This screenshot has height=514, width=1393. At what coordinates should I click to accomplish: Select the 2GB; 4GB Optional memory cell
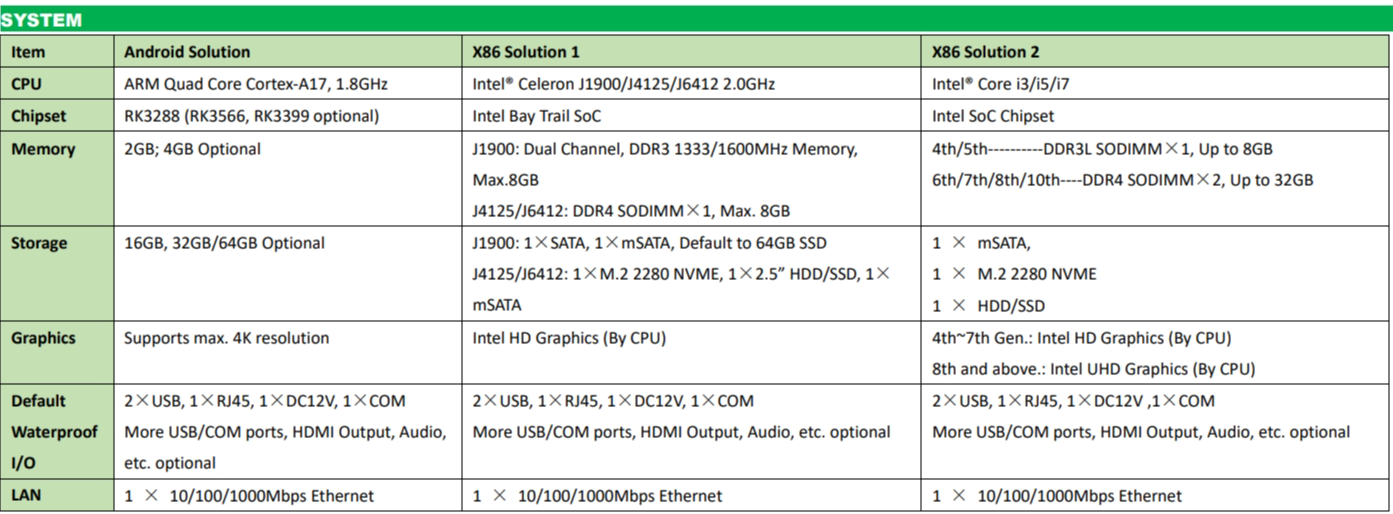point(192,149)
